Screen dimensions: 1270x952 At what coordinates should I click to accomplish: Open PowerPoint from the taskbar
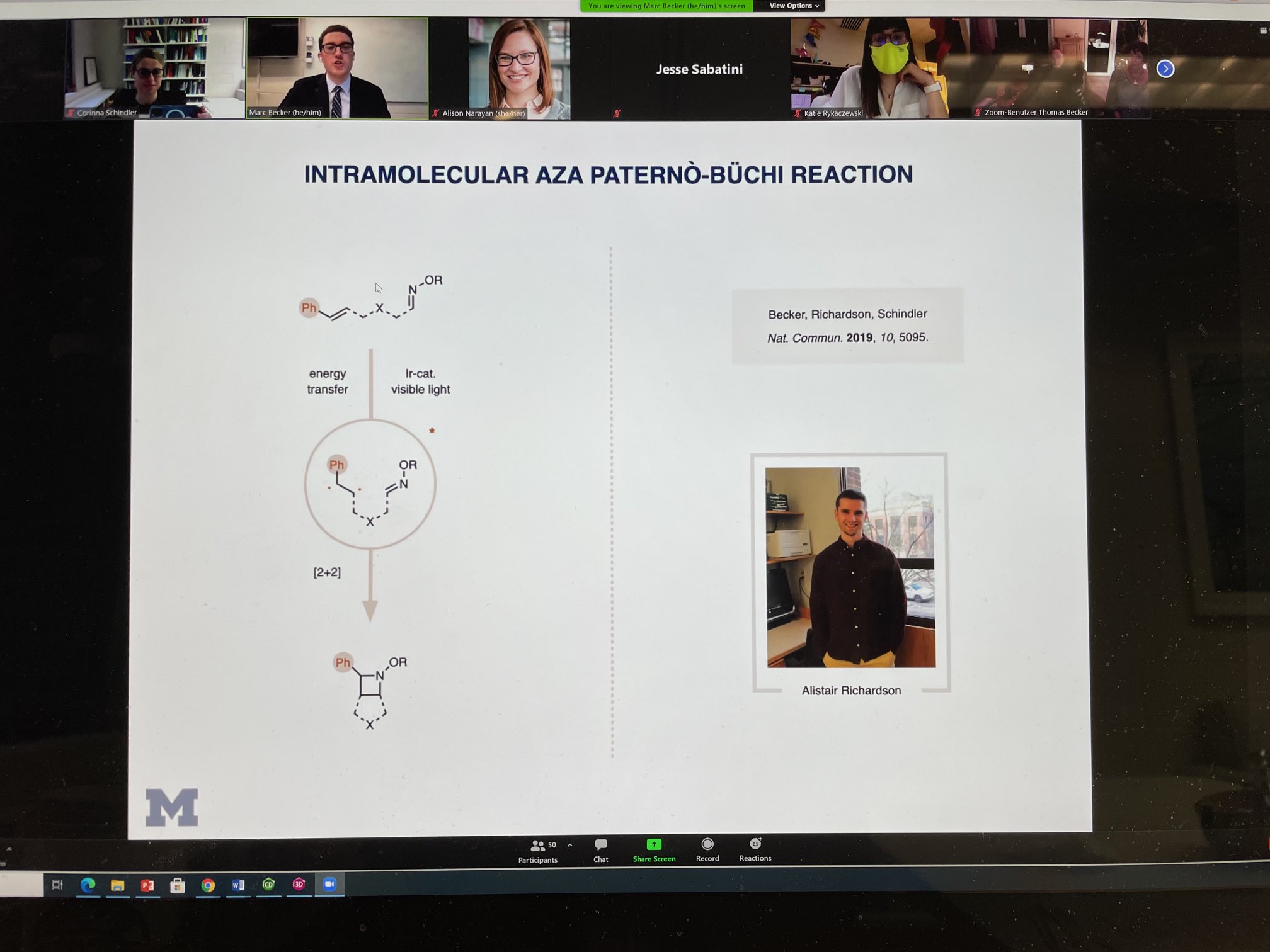click(147, 885)
